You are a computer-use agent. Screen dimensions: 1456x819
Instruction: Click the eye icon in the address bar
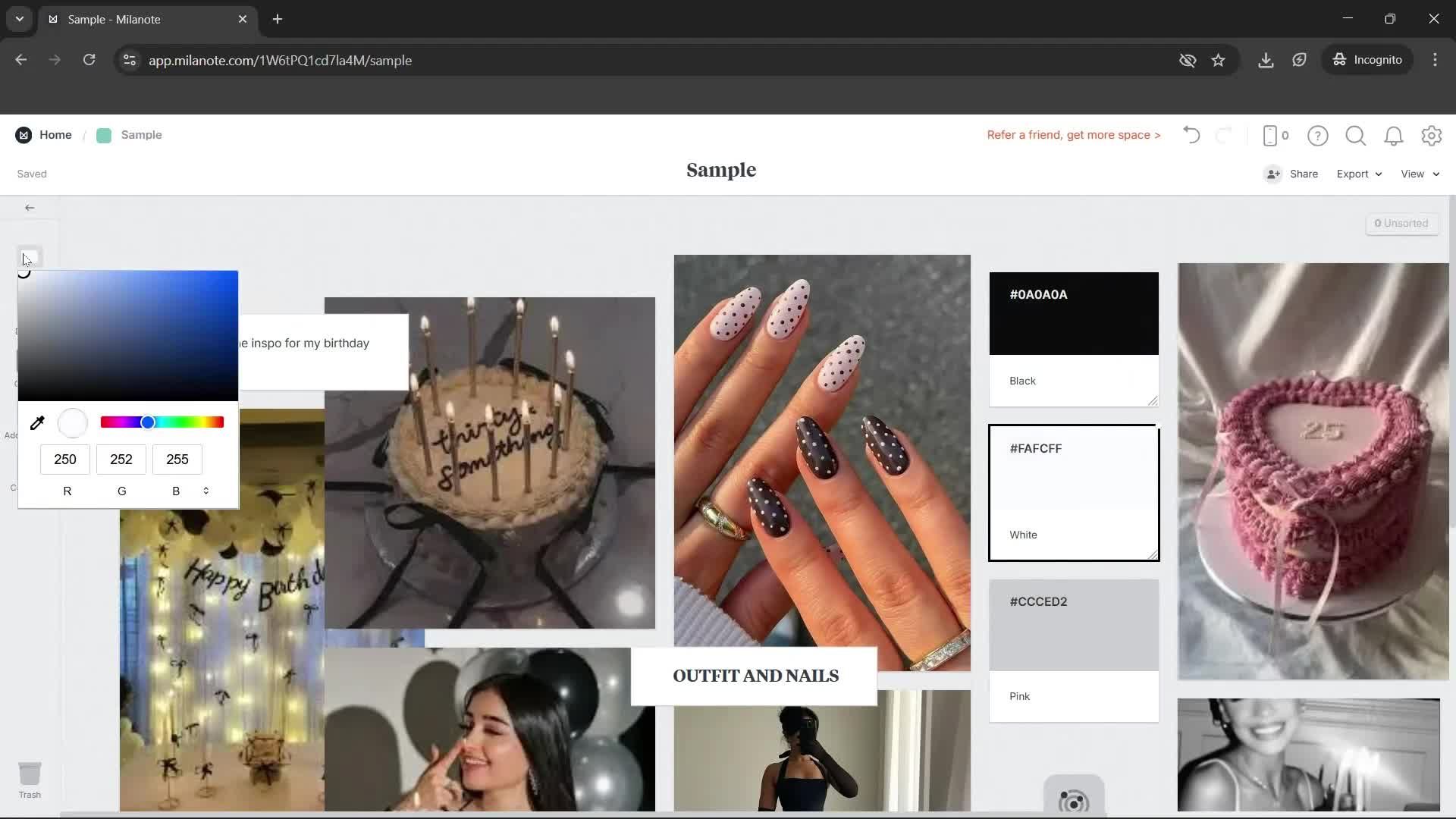(1188, 60)
